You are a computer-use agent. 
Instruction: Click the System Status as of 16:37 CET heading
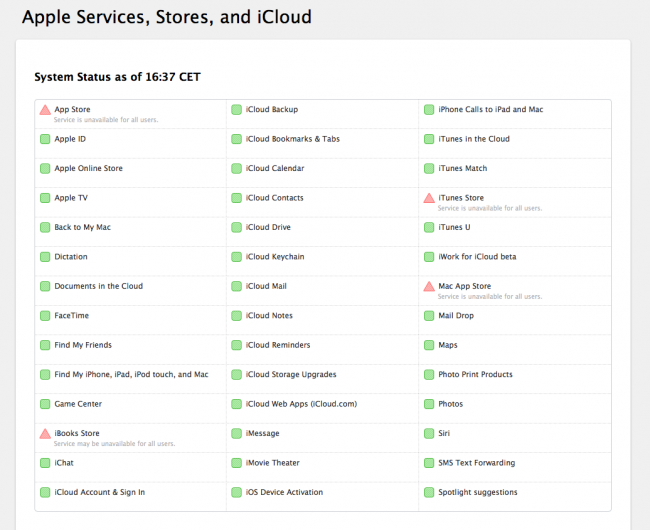117,77
